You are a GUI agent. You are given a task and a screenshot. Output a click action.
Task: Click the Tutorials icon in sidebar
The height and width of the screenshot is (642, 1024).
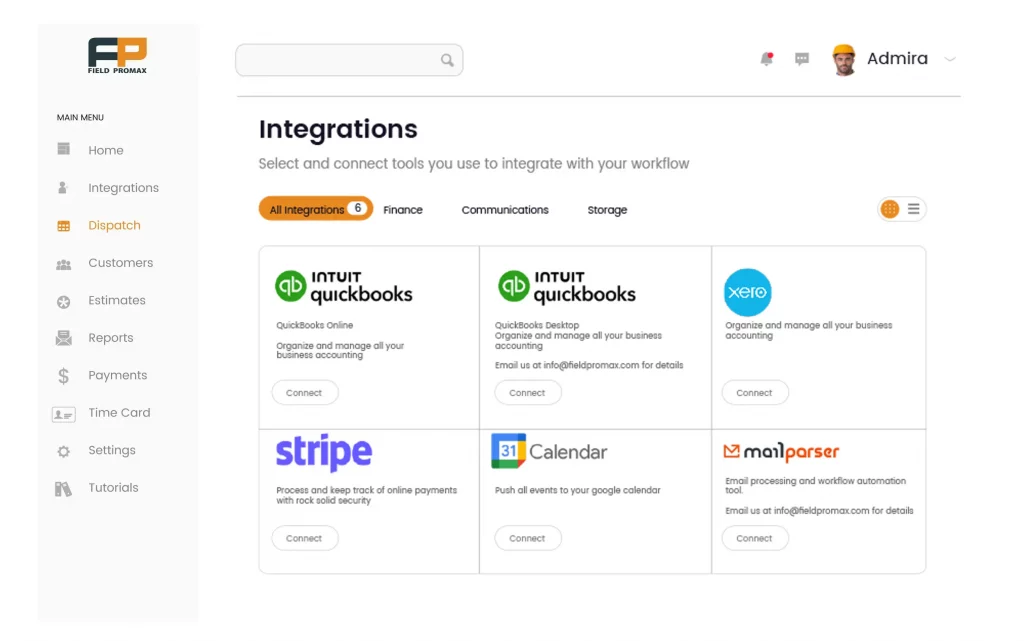point(64,488)
